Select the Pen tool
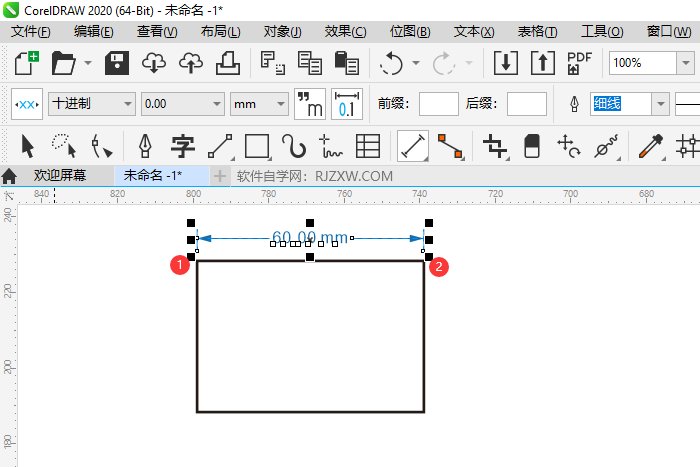The height and width of the screenshot is (467, 700). pos(145,146)
